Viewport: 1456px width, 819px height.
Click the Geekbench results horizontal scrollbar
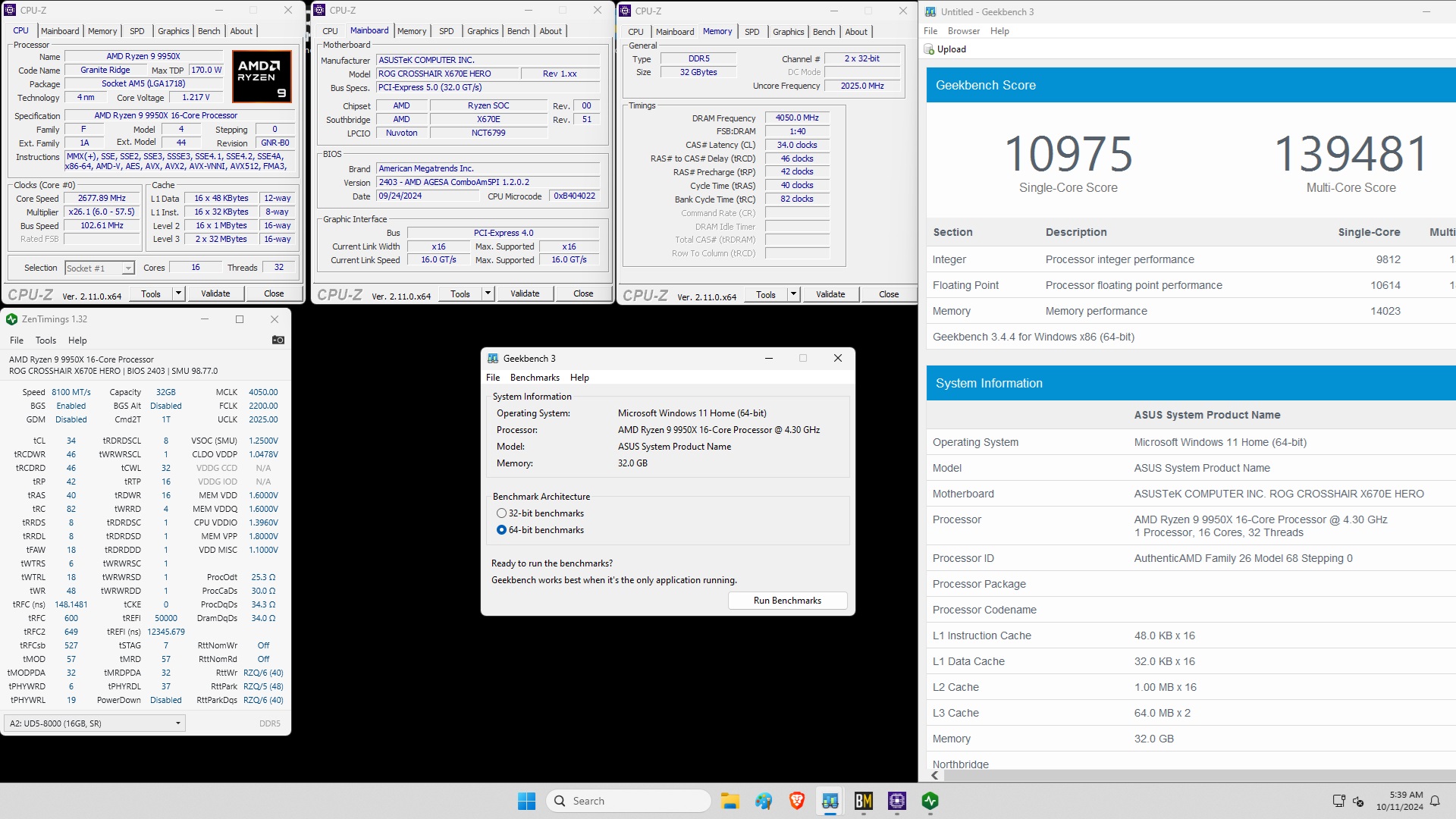tap(1198, 775)
